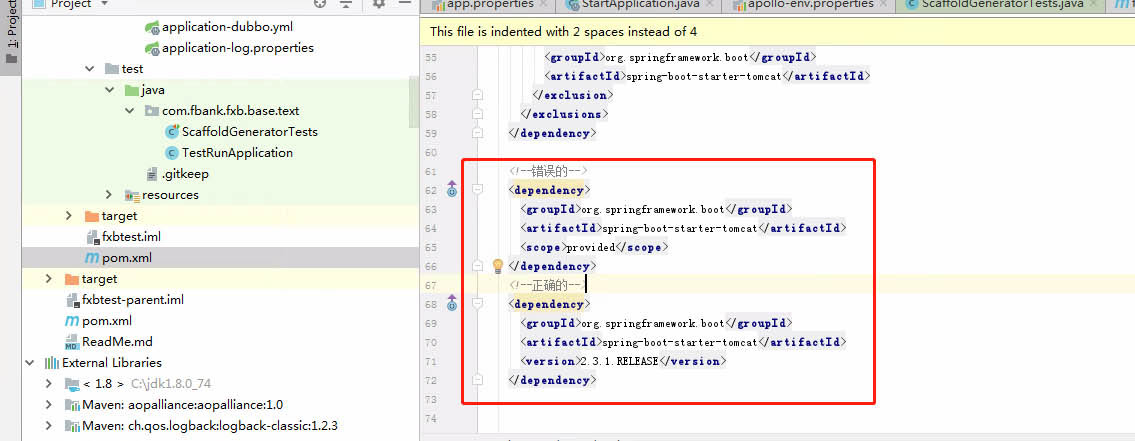The width and height of the screenshot is (1135, 441).
Task: Fold the exclusion closing tag at line 57
Action: (478, 95)
